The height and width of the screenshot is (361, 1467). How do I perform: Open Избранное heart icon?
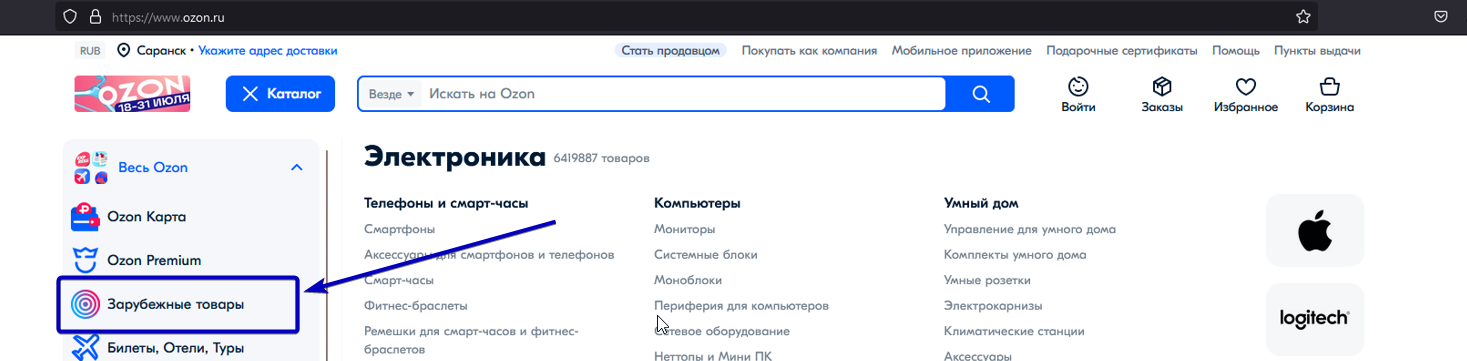pyautogui.click(x=1245, y=95)
